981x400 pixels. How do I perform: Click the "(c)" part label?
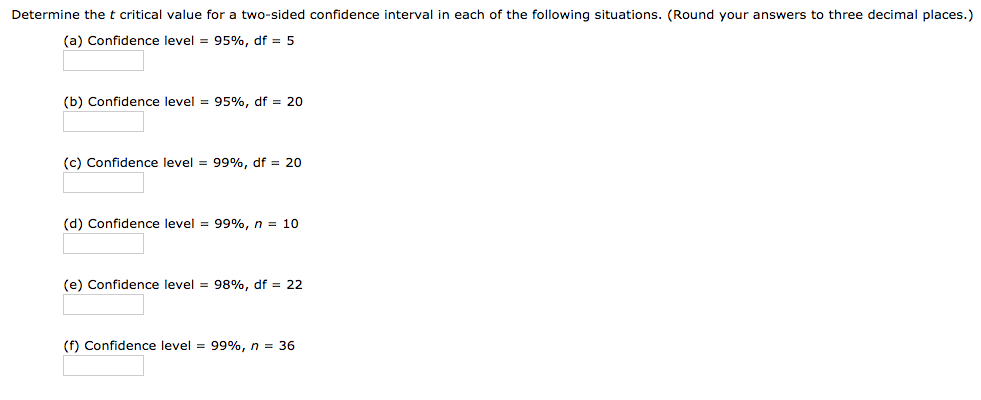coord(73,163)
